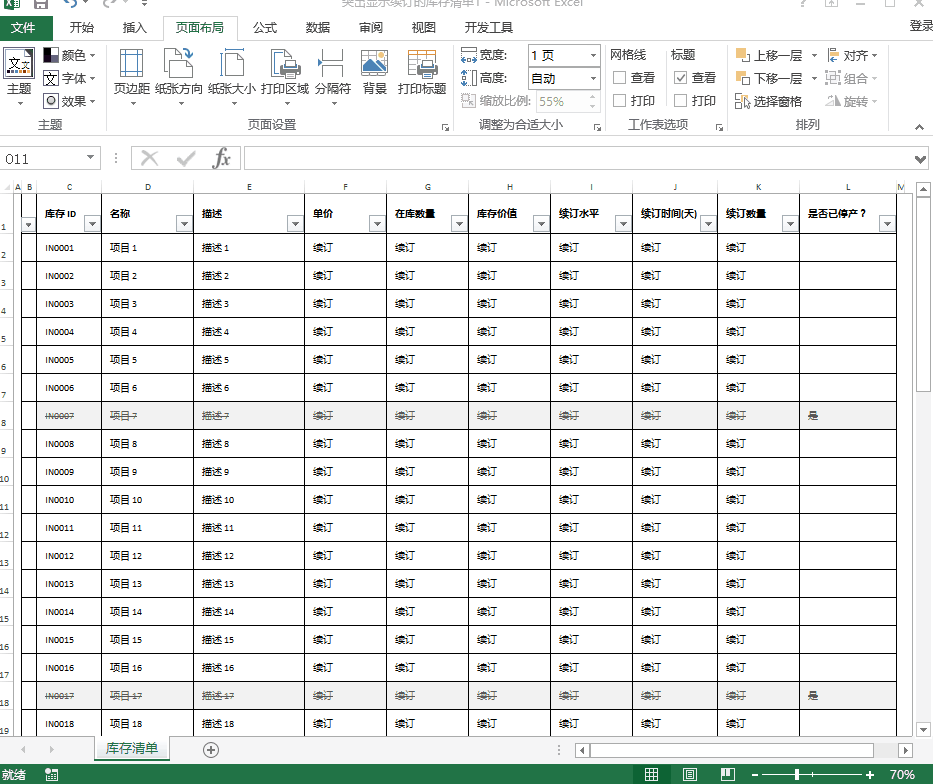Enable 网格线 查看 gridlines view checkbox
Screen dimensions: 933x784
[619, 78]
